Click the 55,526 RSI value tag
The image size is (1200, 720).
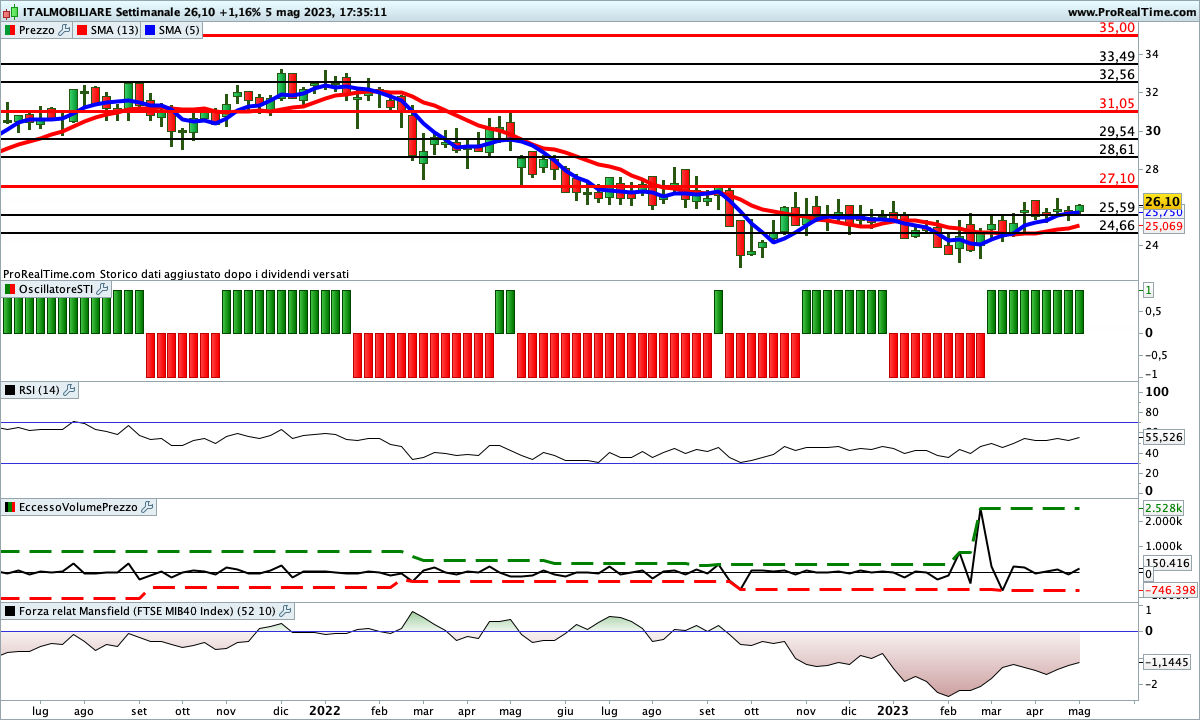[x=1163, y=437]
